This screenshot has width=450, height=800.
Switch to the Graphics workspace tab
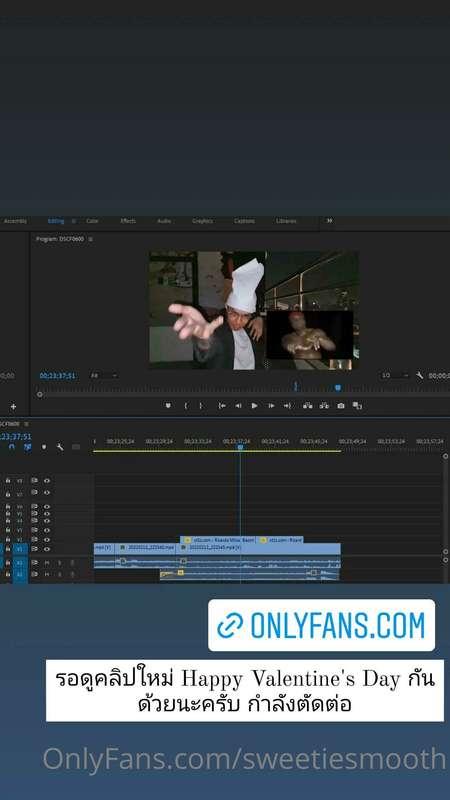click(x=203, y=221)
